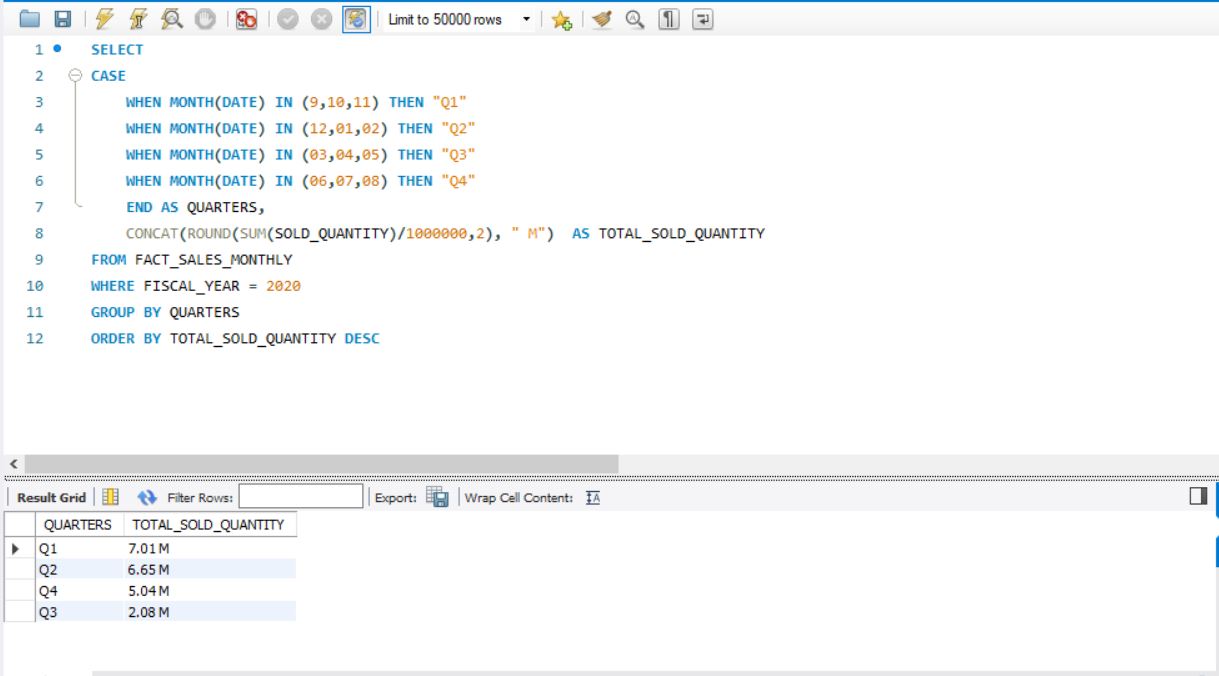Beautify the SQL statement

coord(601,15)
